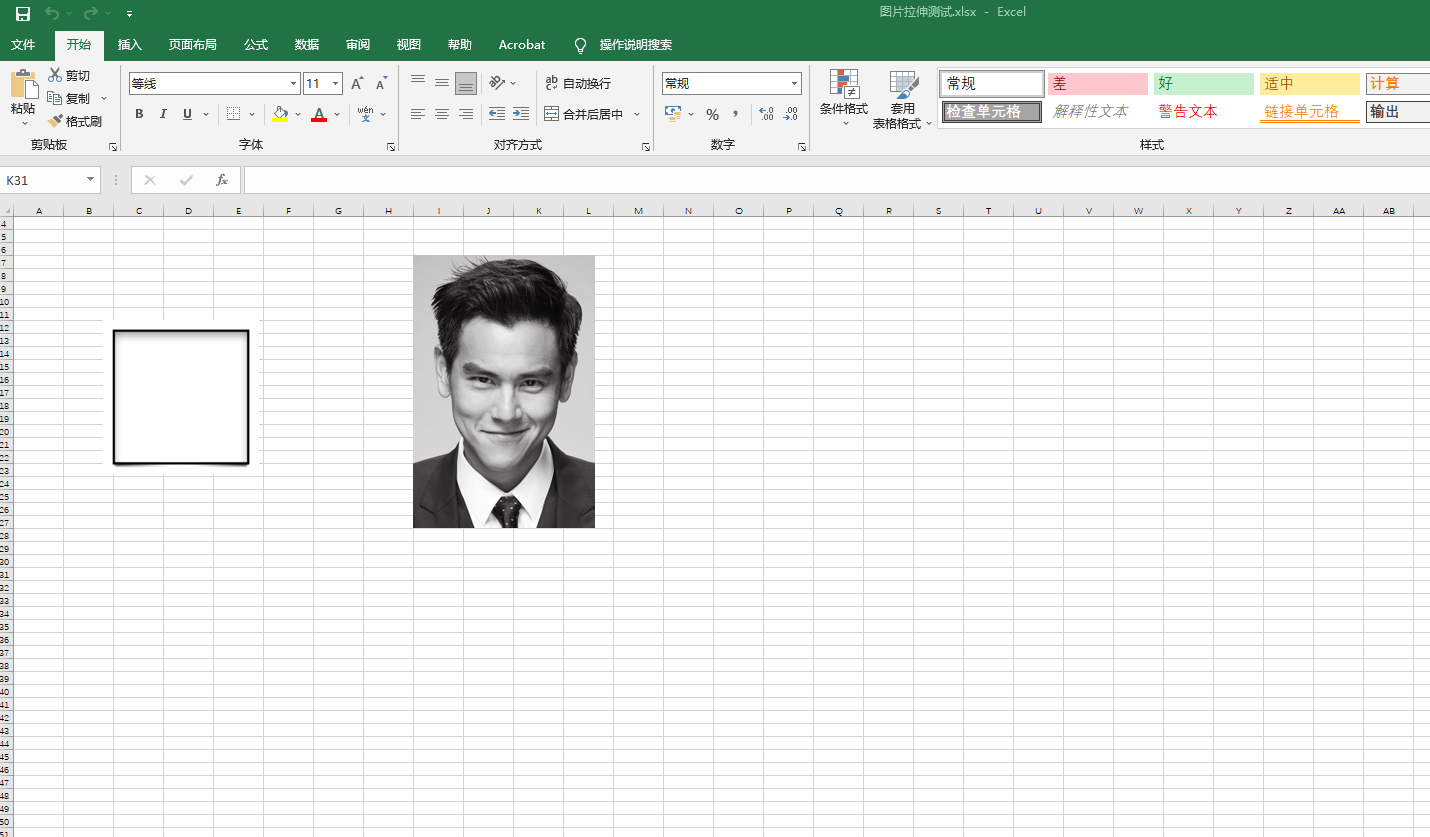Save the workbook from Quick Access Toolbar
Screen dimensions: 1430x837
22,12
